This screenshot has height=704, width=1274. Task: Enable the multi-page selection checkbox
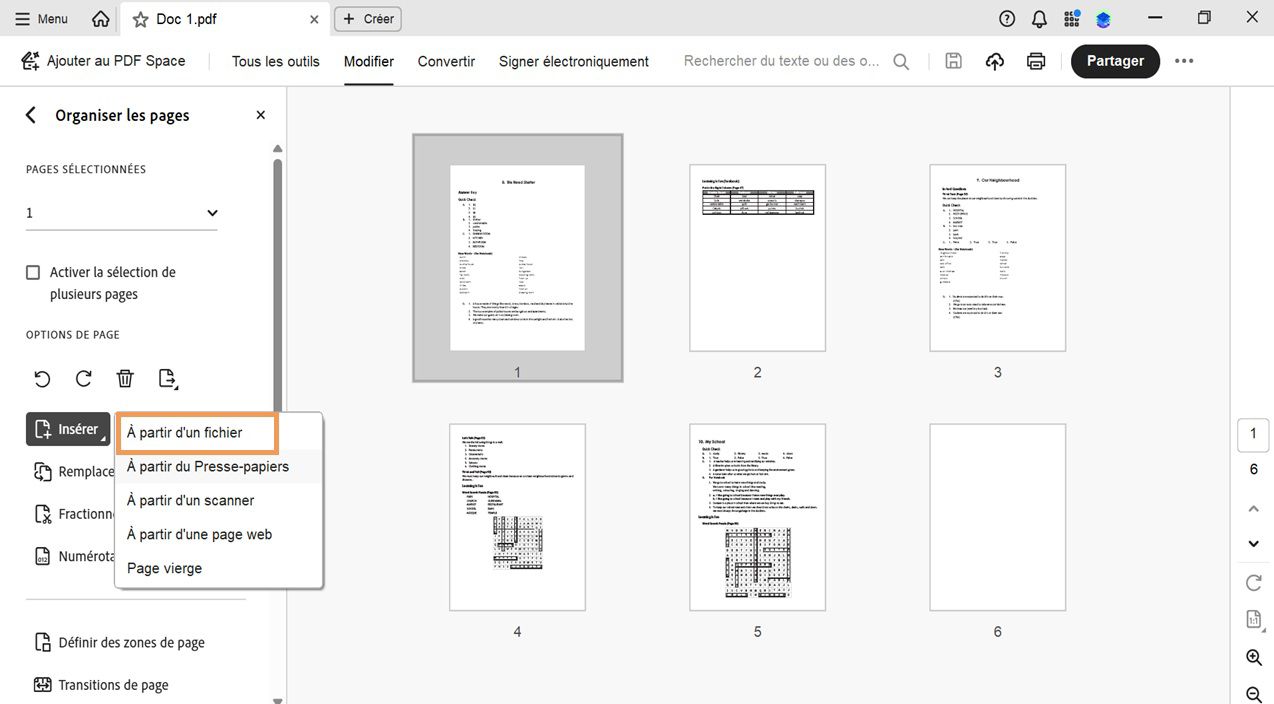coord(33,271)
